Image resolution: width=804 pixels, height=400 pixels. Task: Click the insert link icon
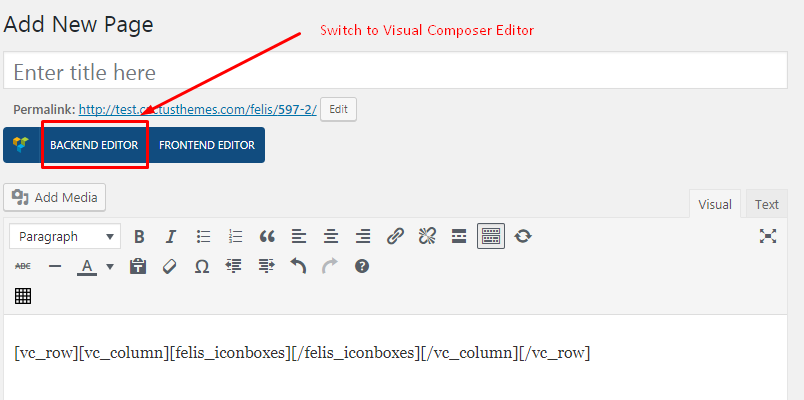coord(395,237)
